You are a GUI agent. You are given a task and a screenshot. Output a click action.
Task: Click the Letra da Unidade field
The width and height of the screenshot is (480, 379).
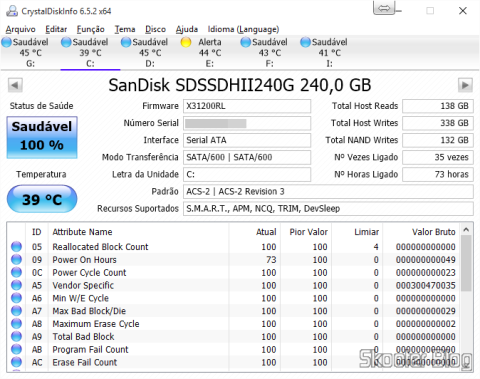[x=247, y=174]
